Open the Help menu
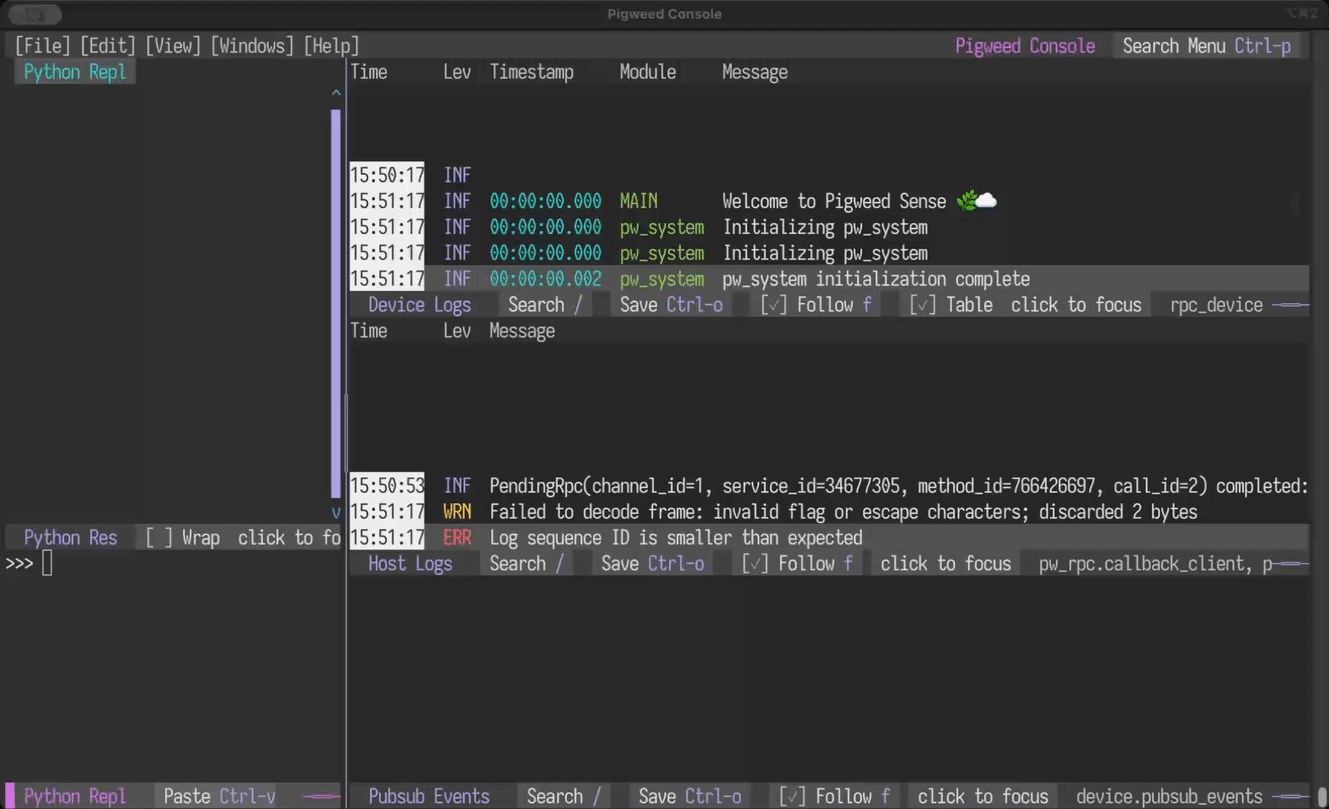The image size is (1329, 809). pyautogui.click(x=331, y=46)
